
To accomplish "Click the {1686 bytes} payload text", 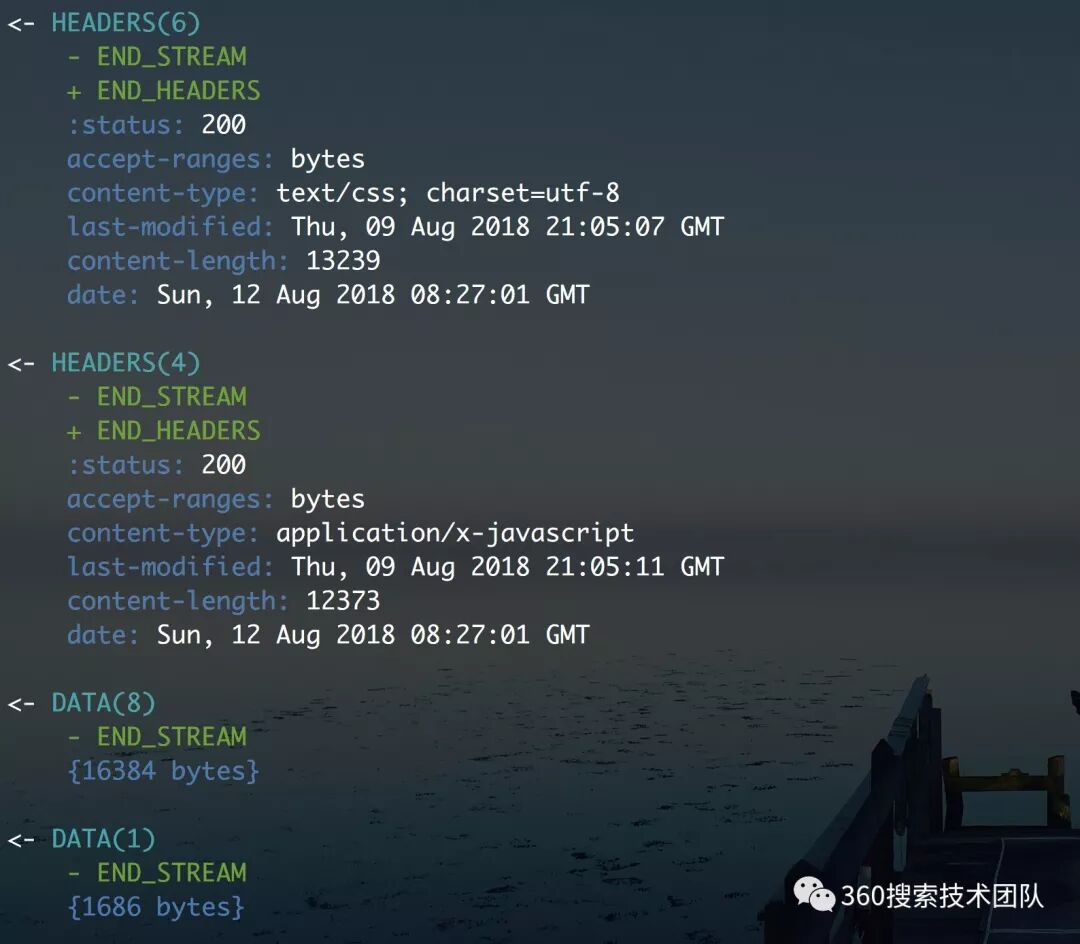I will (156, 908).
